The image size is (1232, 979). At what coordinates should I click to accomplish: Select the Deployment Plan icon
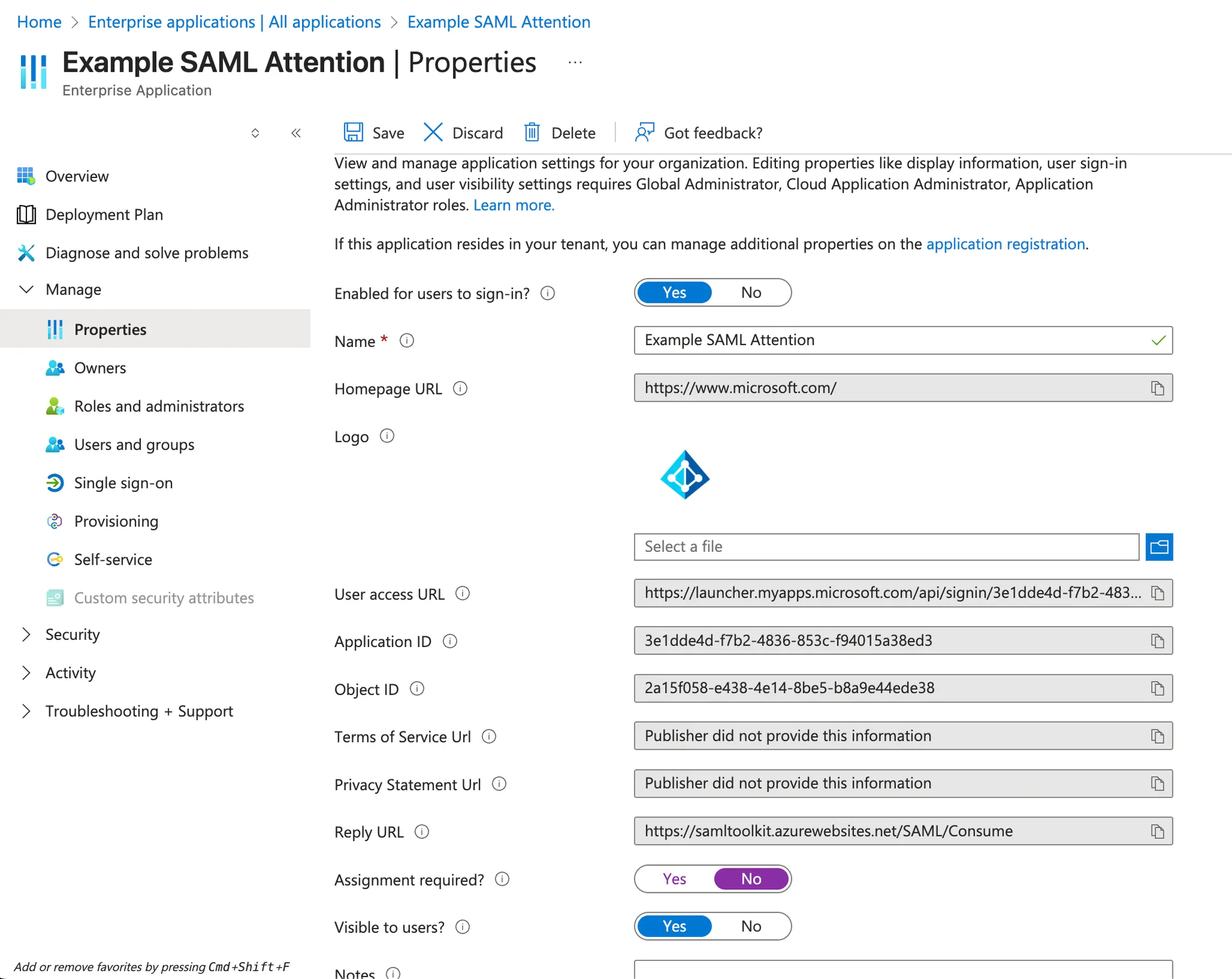(x=26, y=214)
